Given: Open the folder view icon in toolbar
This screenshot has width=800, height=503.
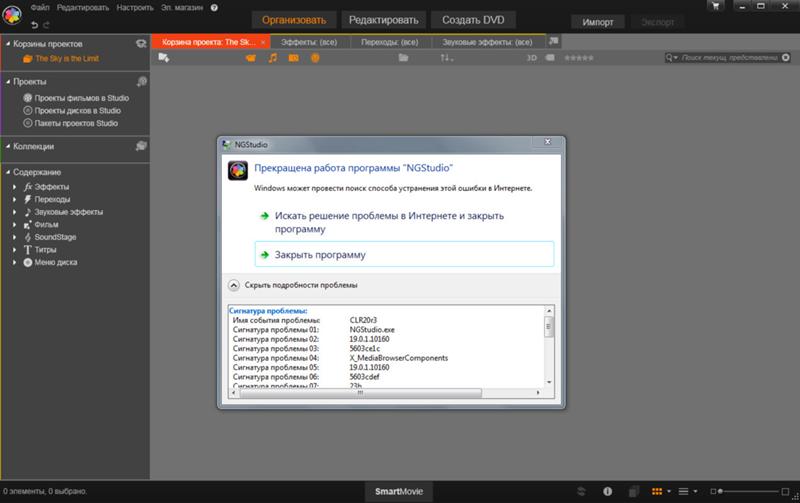Looking at the screenshot, I should 403,58.
